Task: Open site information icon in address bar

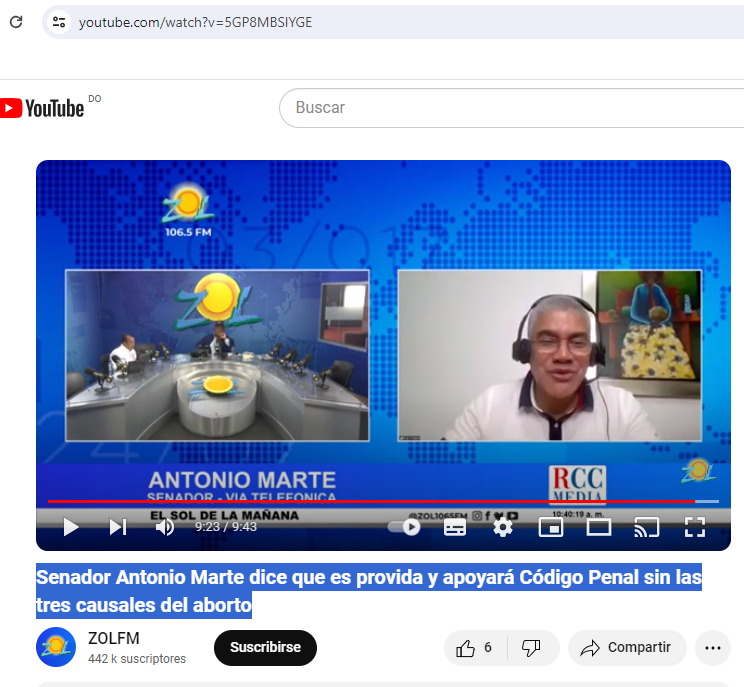Action: (x=59, y=22)
